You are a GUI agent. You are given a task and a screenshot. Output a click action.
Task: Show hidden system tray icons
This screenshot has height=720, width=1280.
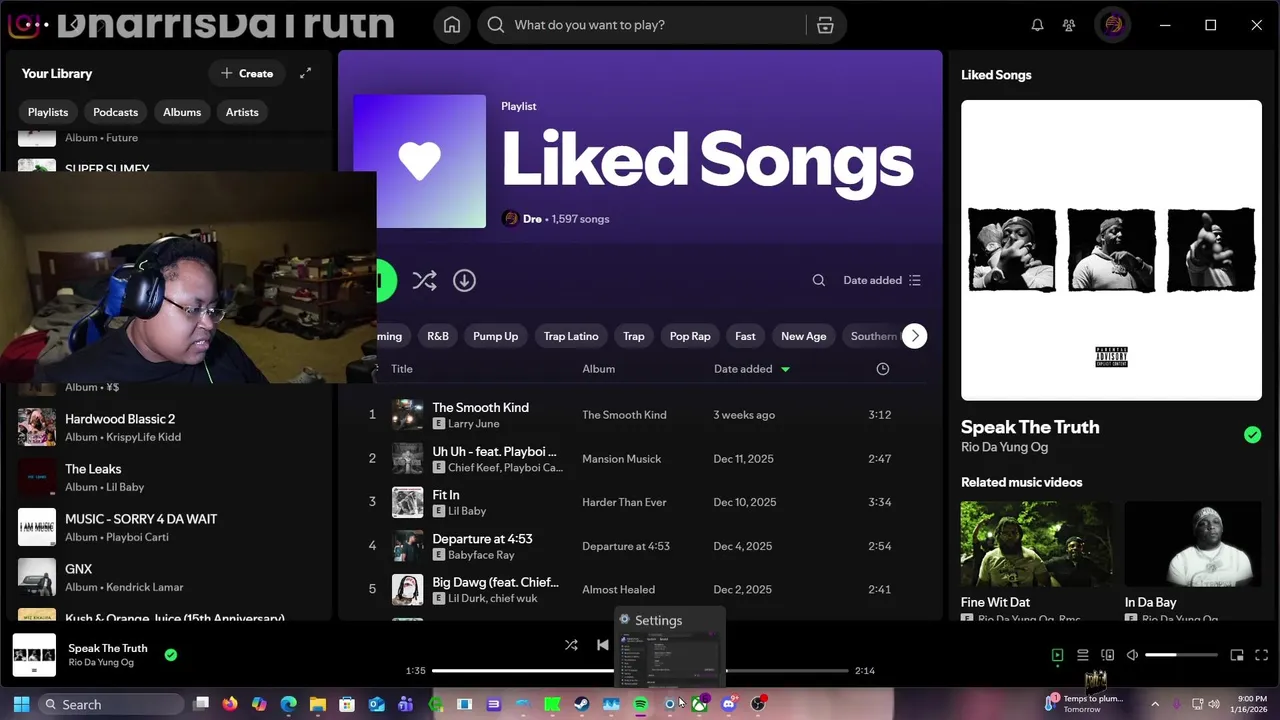[x=1154, y=704]
